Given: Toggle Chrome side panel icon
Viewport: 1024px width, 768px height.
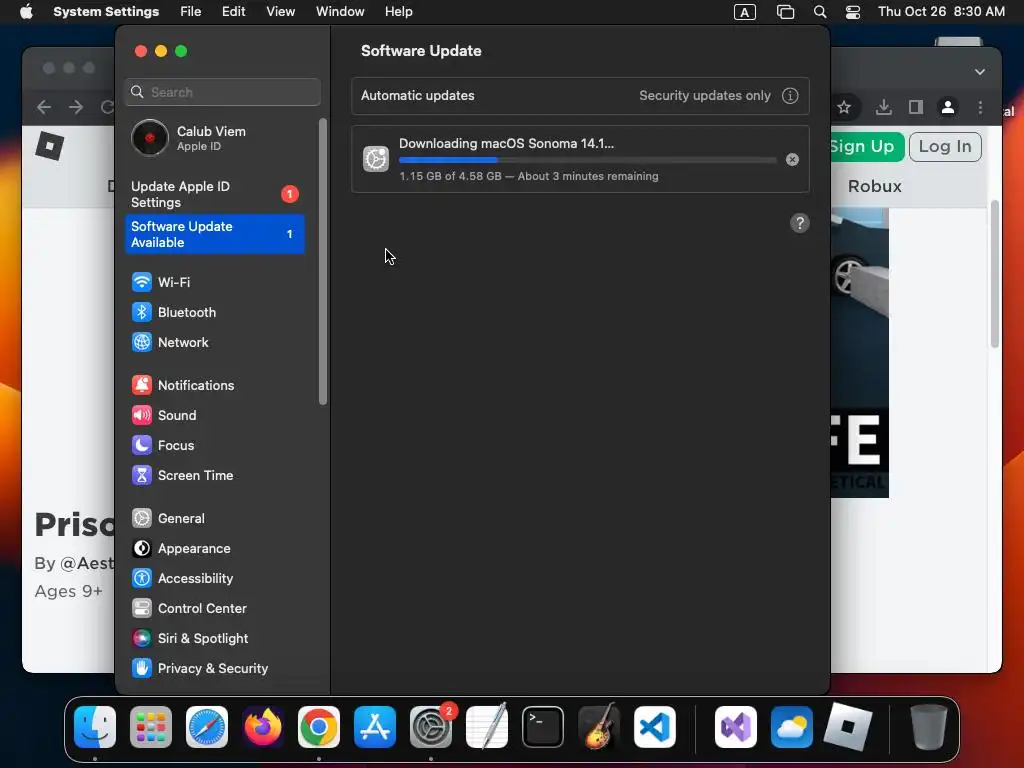Looking at the screenshot, I should point(916,107).
